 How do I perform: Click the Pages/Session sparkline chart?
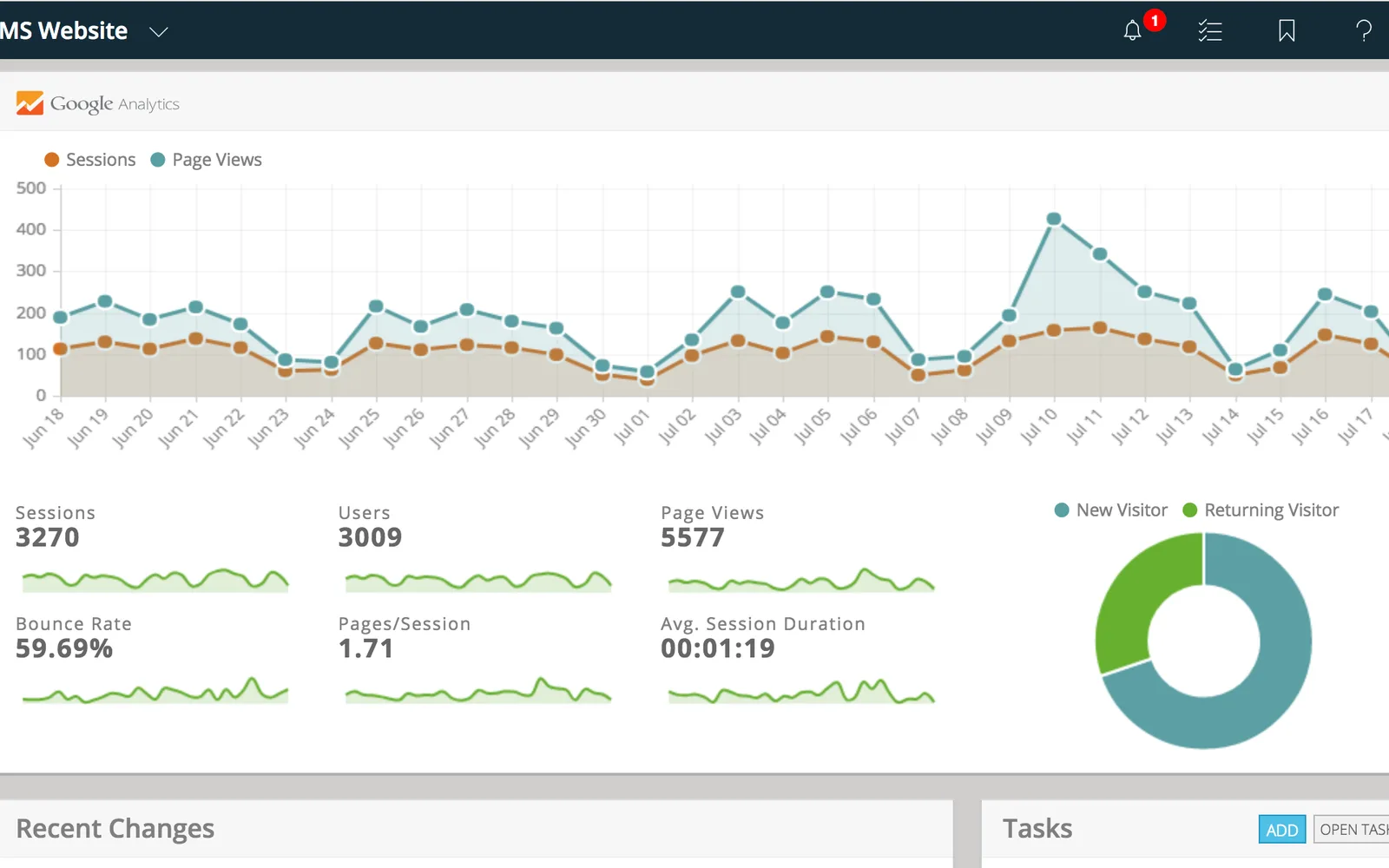pos(478,690)
